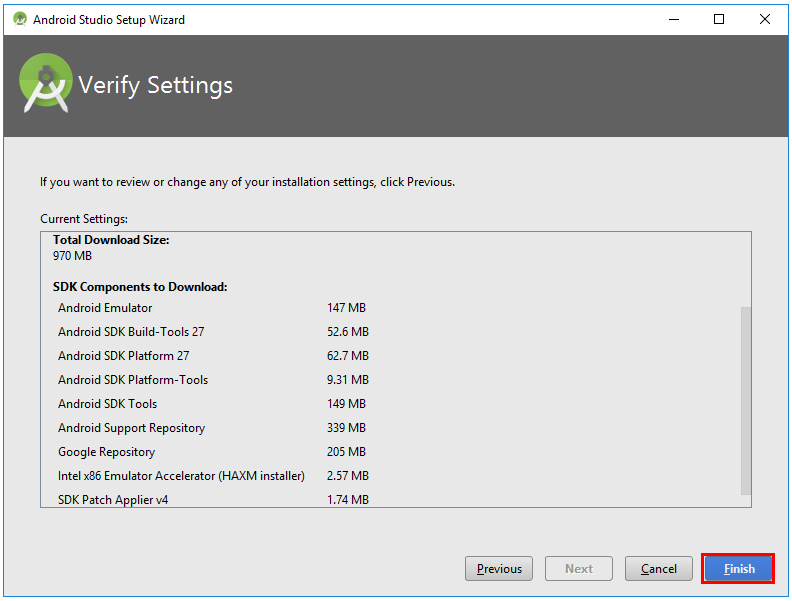
Task: Close the Setup Wizard window
Action: tap(765, 19)
